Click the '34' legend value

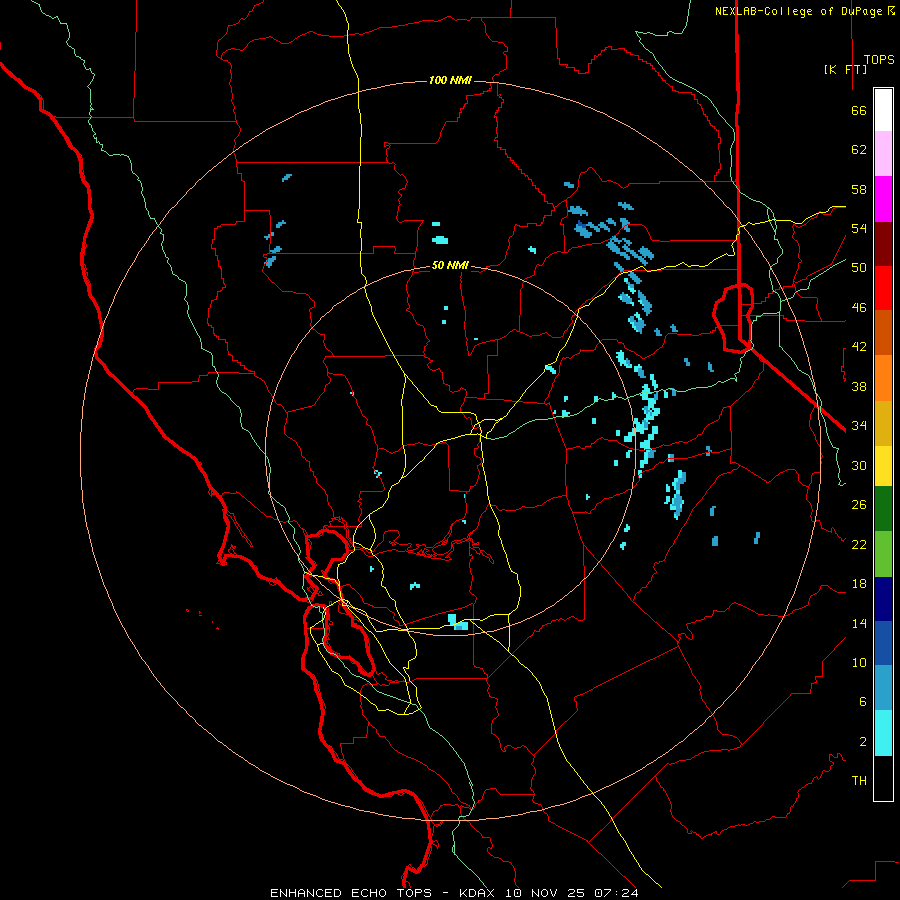(859, 426)
